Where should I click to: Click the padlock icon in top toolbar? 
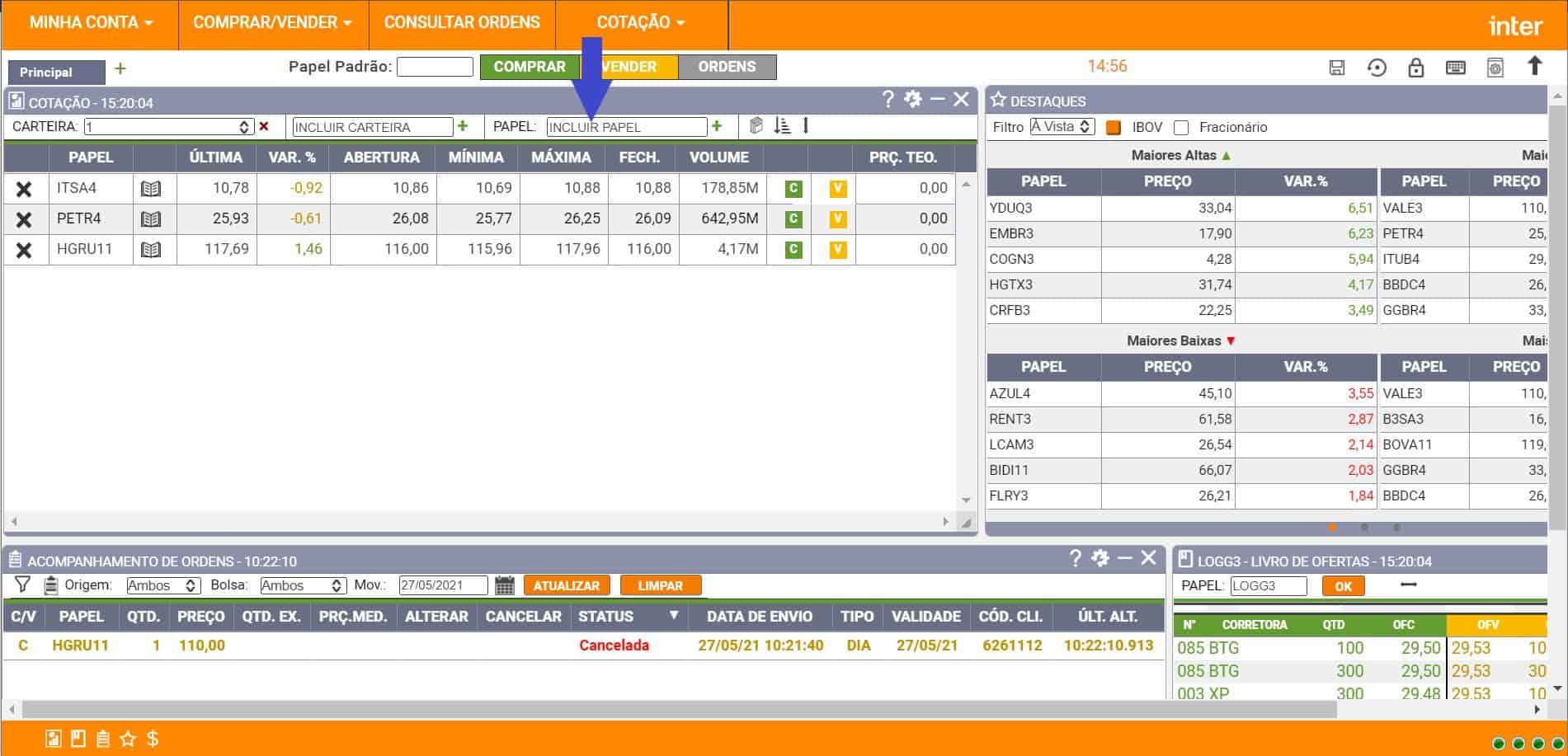pos(1415,68)
